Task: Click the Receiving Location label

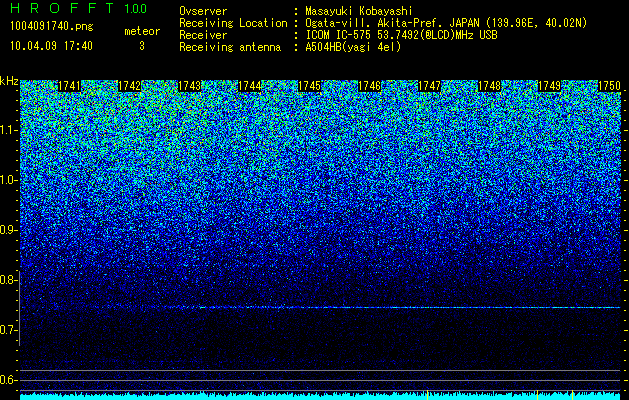Action: [x=233, y=23]
